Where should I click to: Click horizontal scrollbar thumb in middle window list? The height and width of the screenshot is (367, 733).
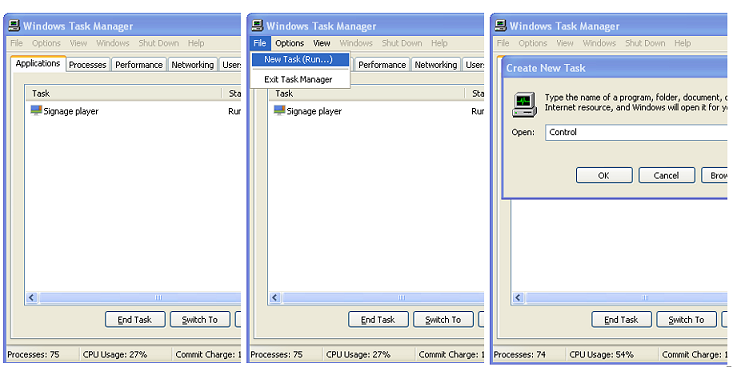pos(383,297)
